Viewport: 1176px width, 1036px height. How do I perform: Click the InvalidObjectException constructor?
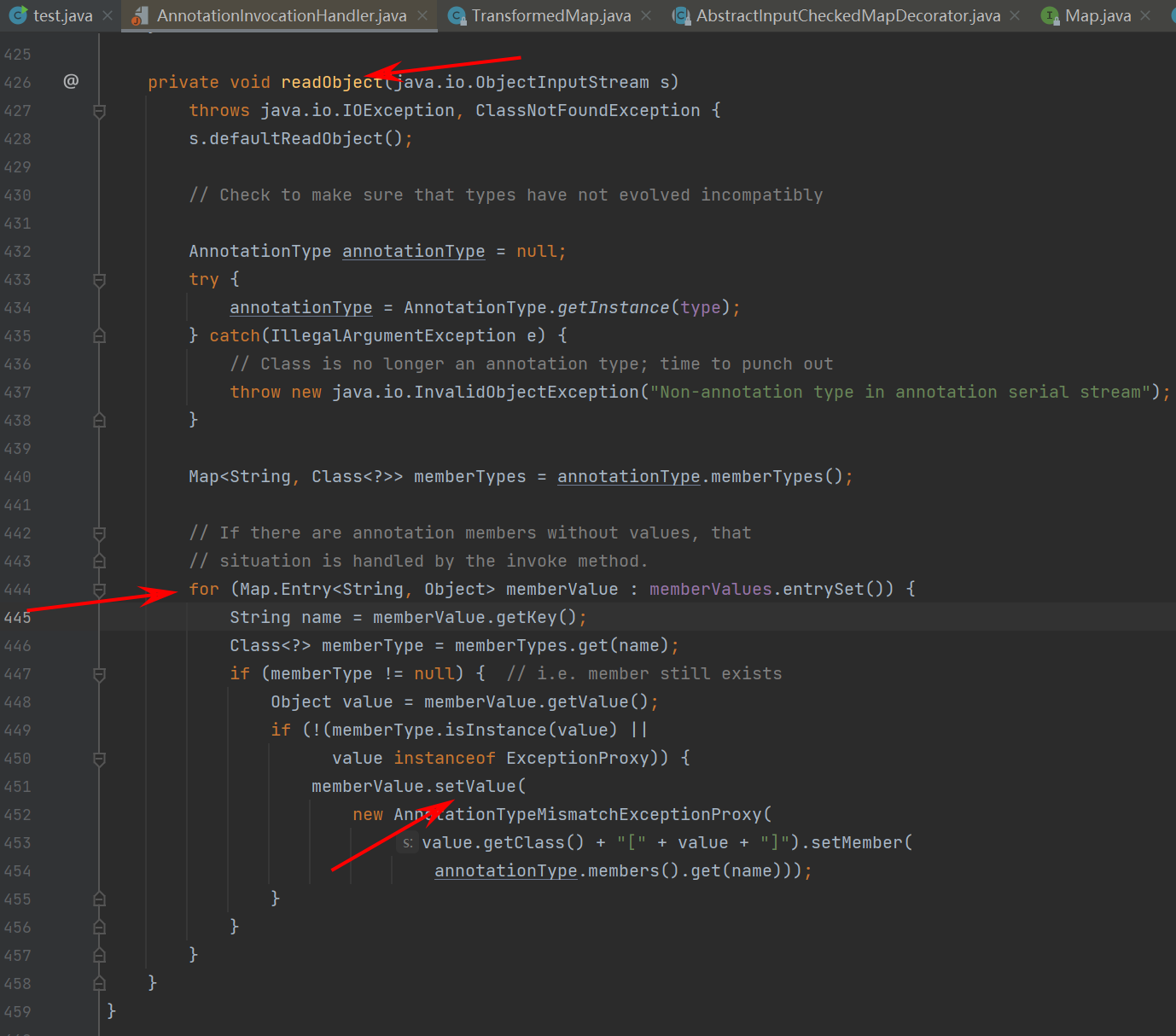[527, 392]
